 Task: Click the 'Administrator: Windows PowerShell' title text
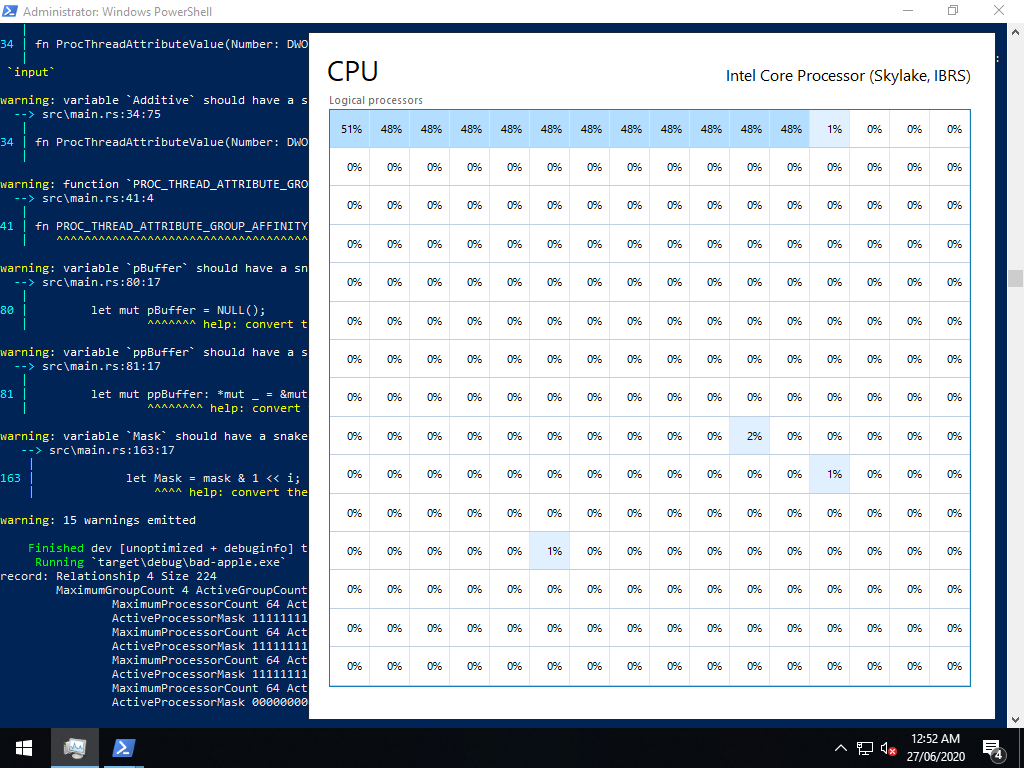point(117,12)
